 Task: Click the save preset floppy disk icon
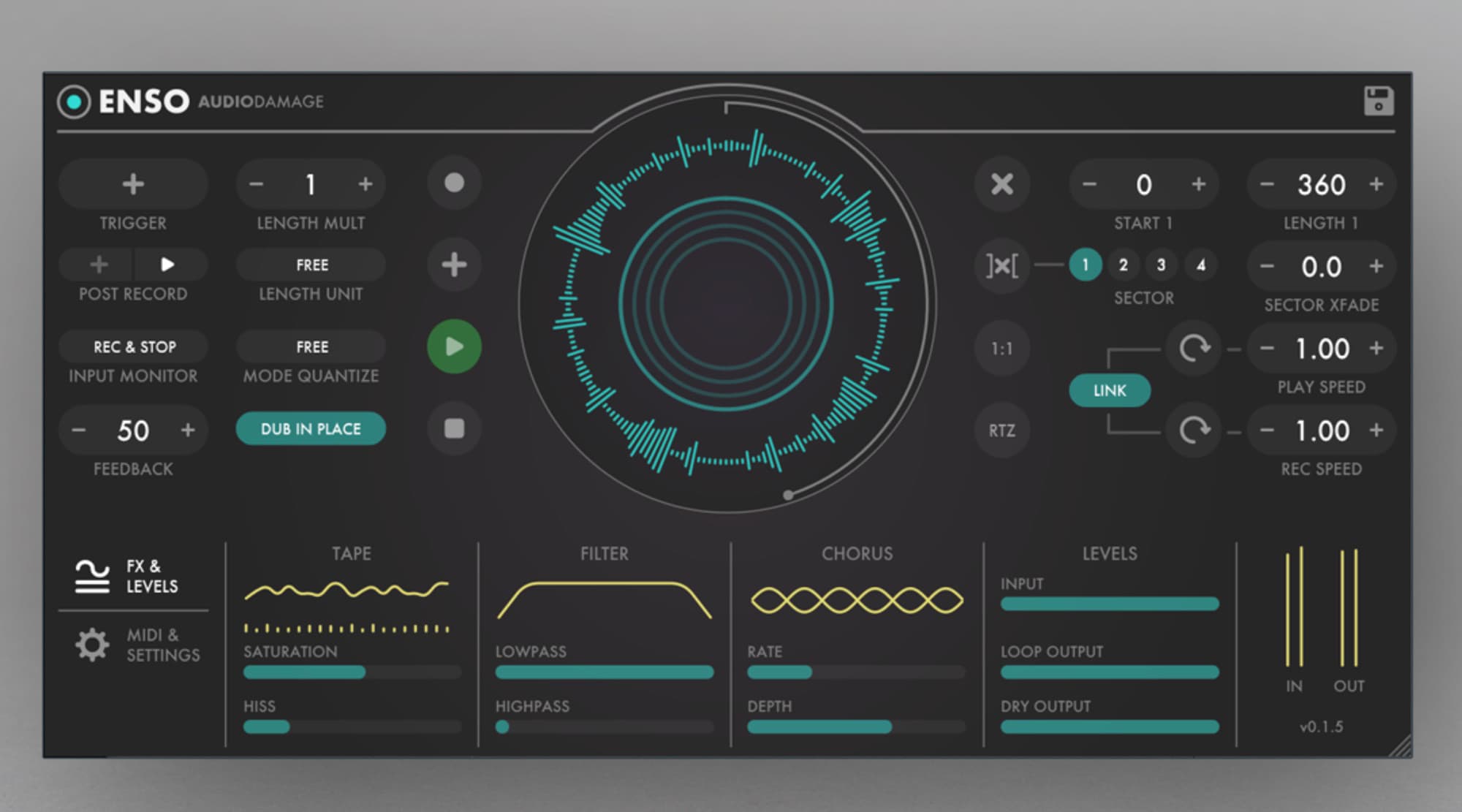tap(1378, 101)
